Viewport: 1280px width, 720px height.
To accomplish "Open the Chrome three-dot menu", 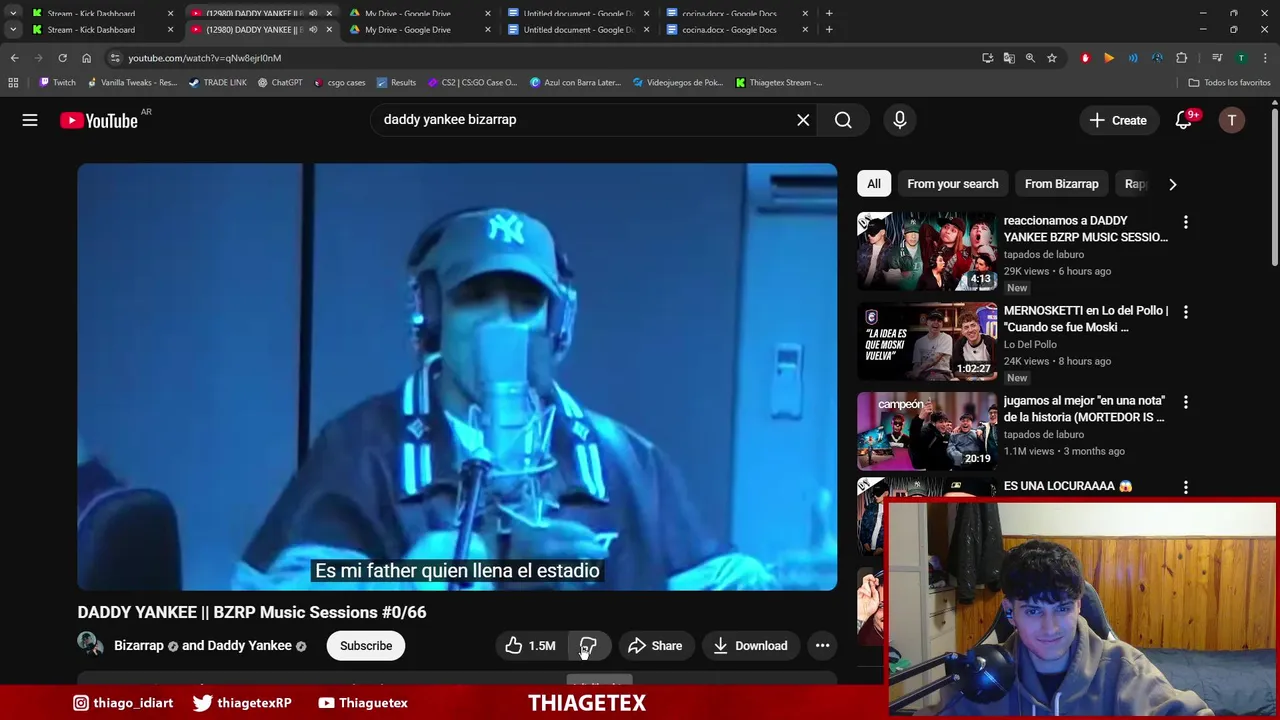I will 1265,58.
